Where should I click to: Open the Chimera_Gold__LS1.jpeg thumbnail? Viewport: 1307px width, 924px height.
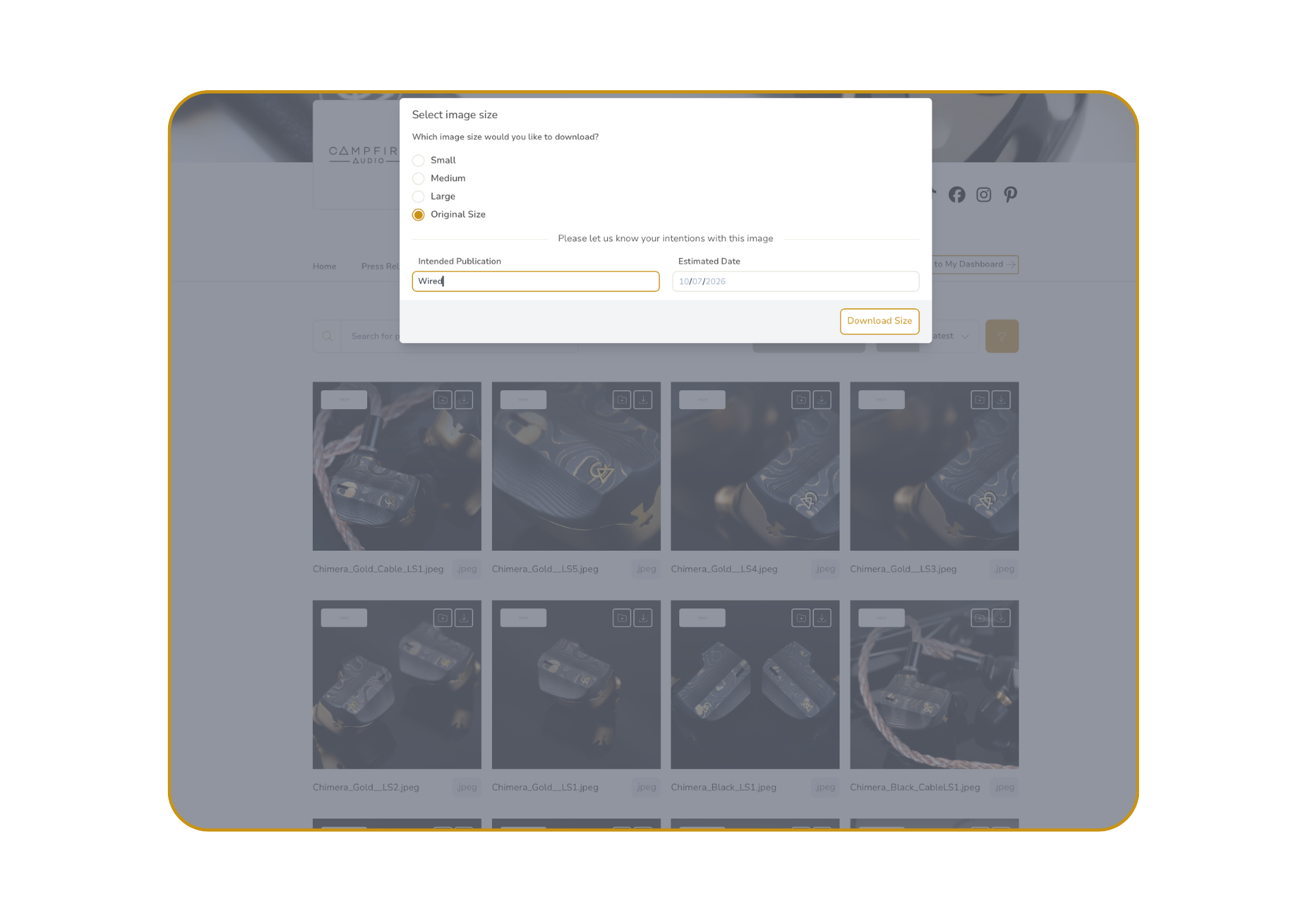tap(576, 685)
